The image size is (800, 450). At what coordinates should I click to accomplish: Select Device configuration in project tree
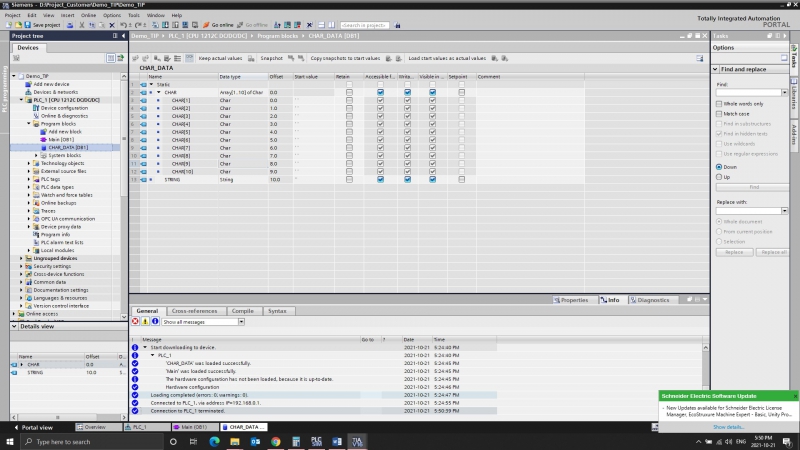(x=64, y=108)
